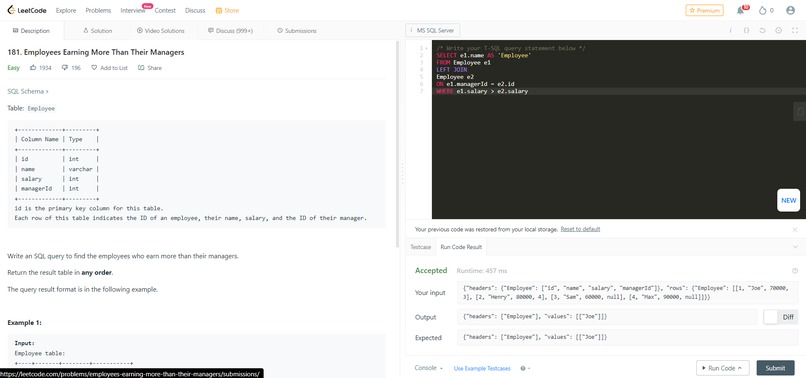Click the Accepted status text
The height and width of the screenshot is (378, 806).
[431, 271]
